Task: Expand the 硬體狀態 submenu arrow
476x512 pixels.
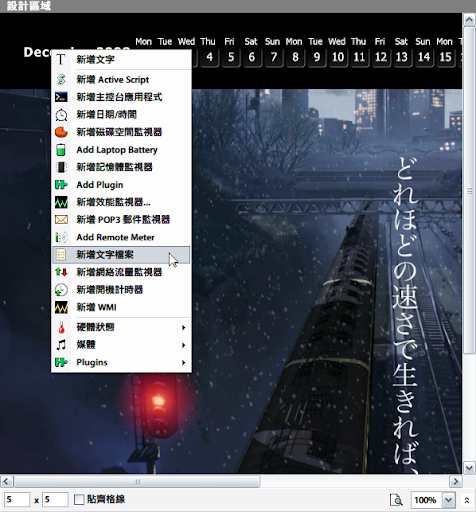Action: (x=183, y=327)
